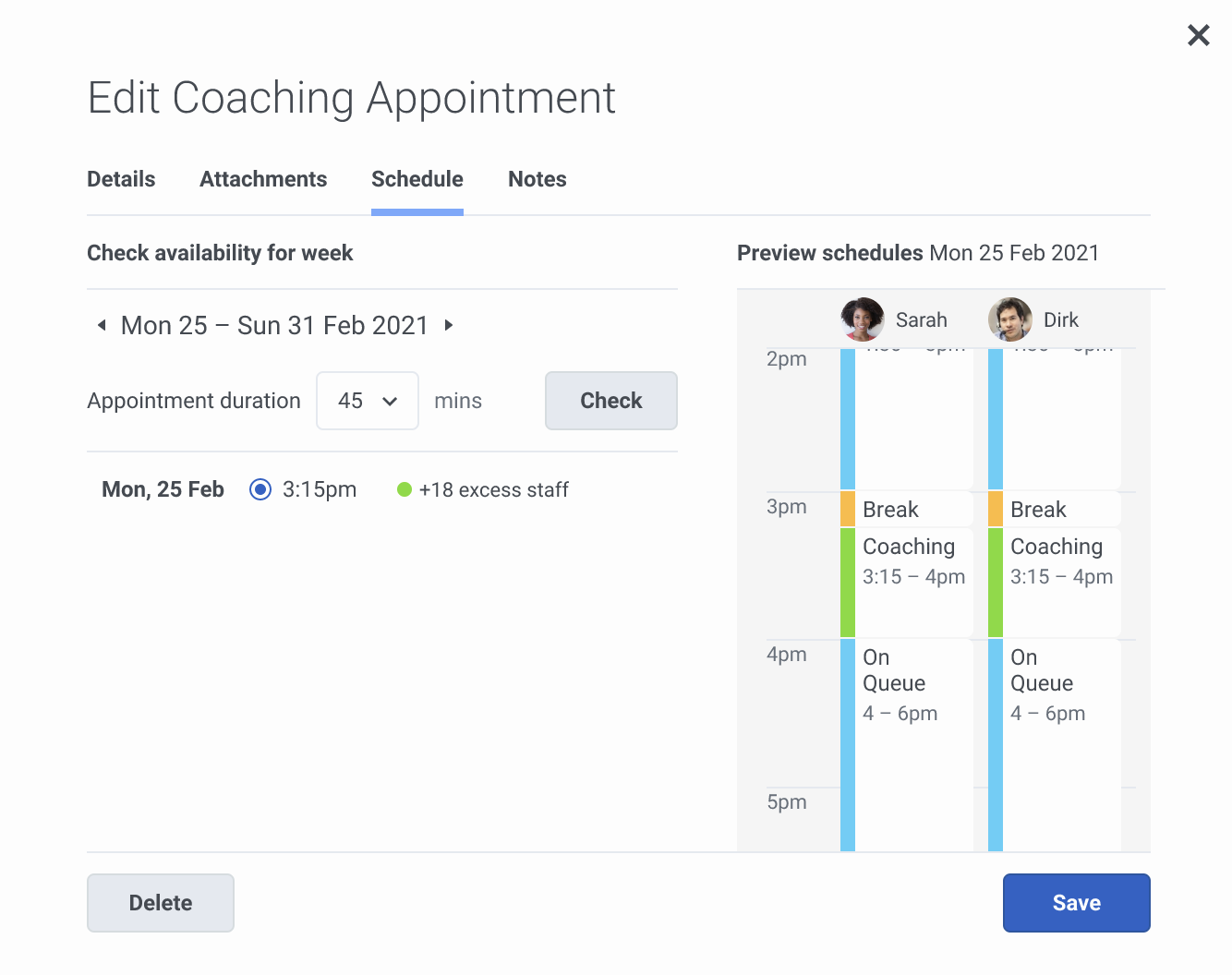Select the 3:15pm time slot radio button

point(260,489)
